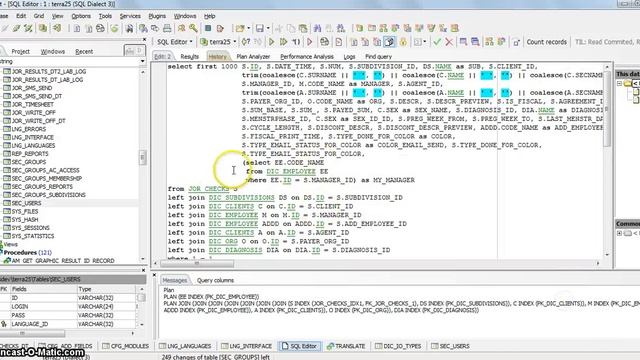The width and height of the screenshot is (640, 360).
Task: Run query with green Execute arrow
Action: point(271,42)
